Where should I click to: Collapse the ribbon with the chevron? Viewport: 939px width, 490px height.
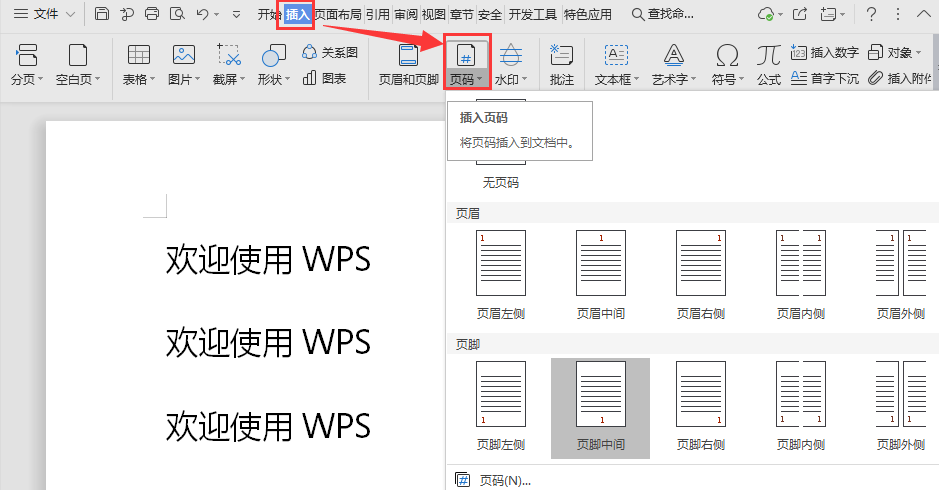click(923, 14)
